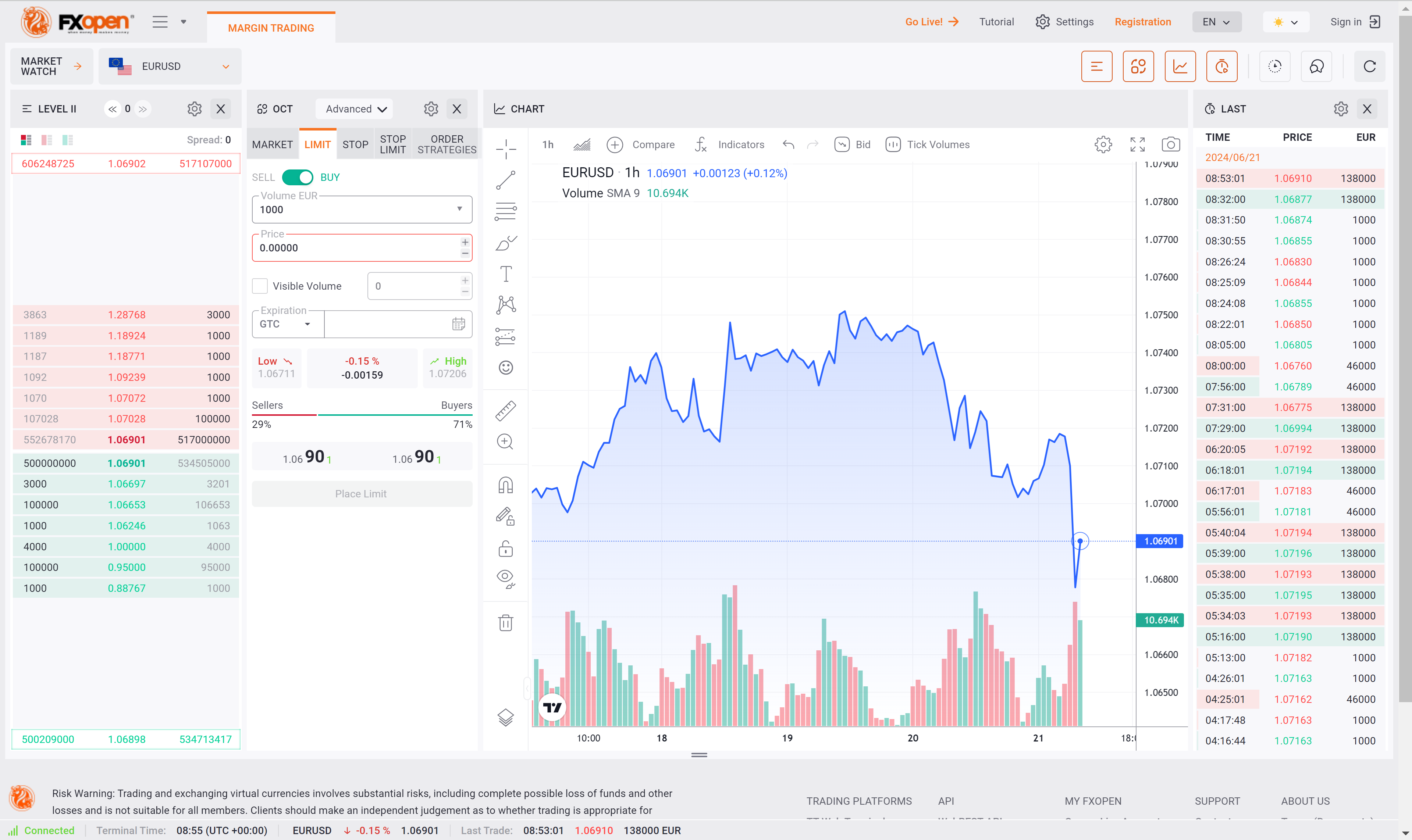Open the support chat icon
This screenshot has height=840, width=1412.
click(1317, 66)
